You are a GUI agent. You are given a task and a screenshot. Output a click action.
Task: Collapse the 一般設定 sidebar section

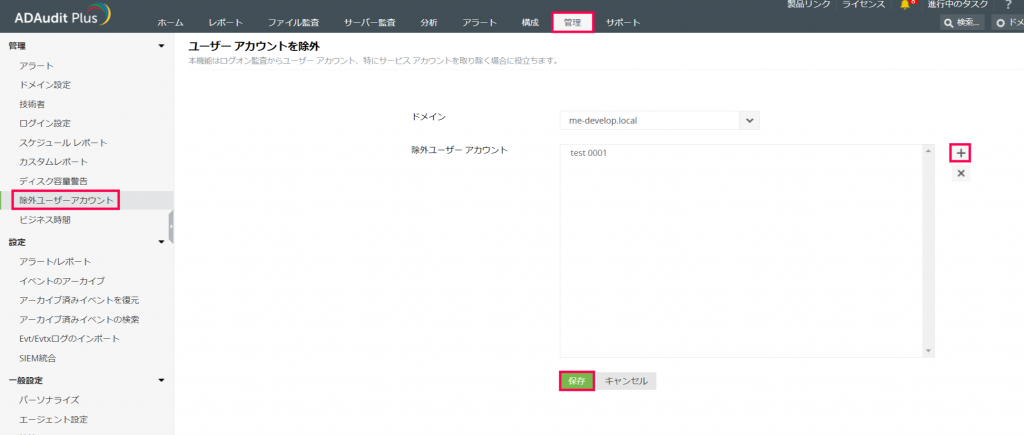click(162, 380)
